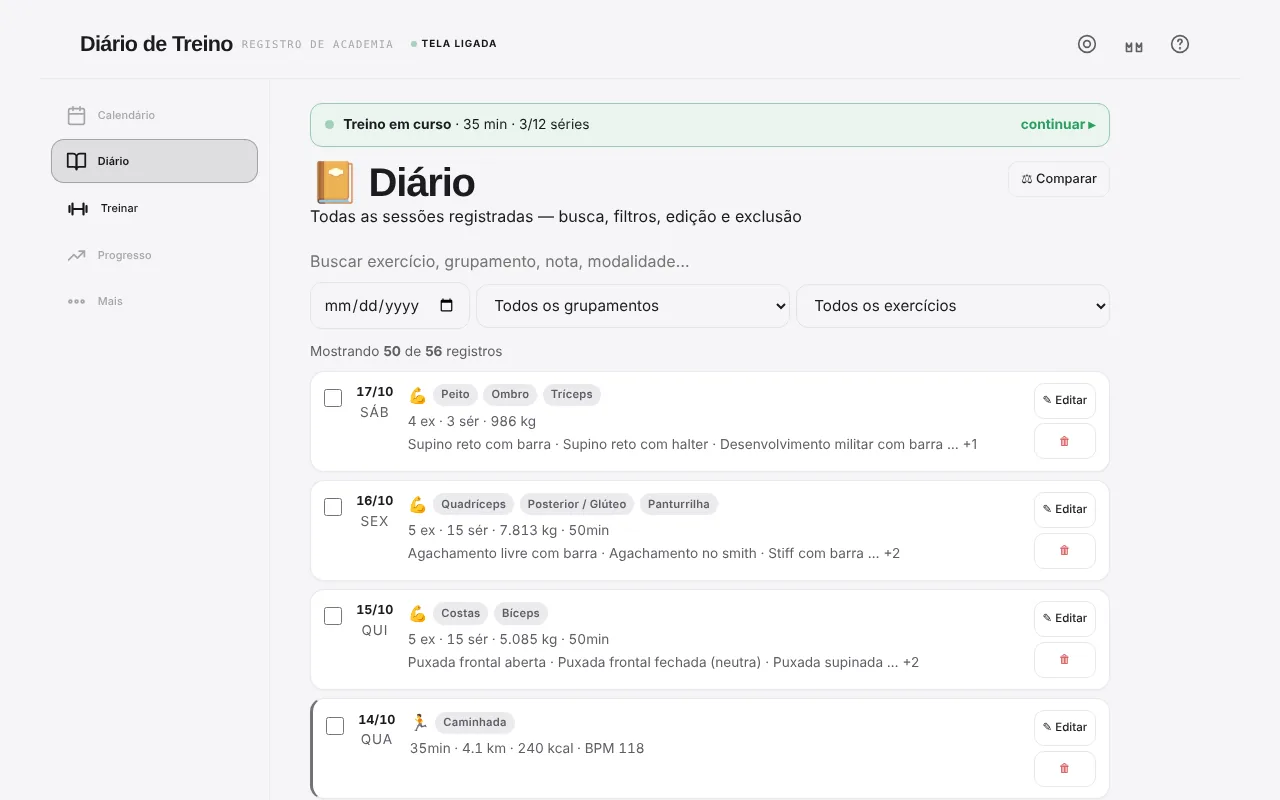Check the 16/10 SEX session checkbox
The image size is (1280, 800).
(x=333, y=507)
